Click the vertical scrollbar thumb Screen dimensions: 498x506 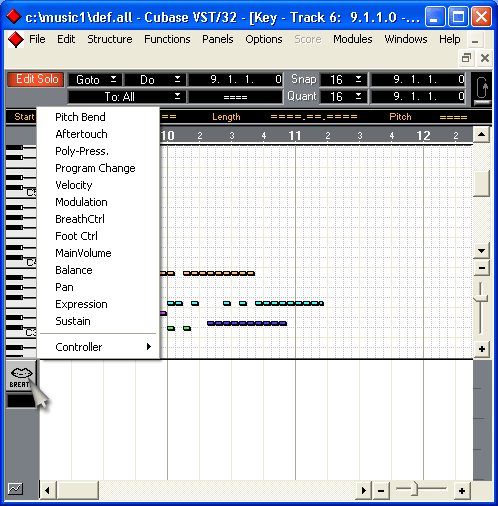[481, 184]
